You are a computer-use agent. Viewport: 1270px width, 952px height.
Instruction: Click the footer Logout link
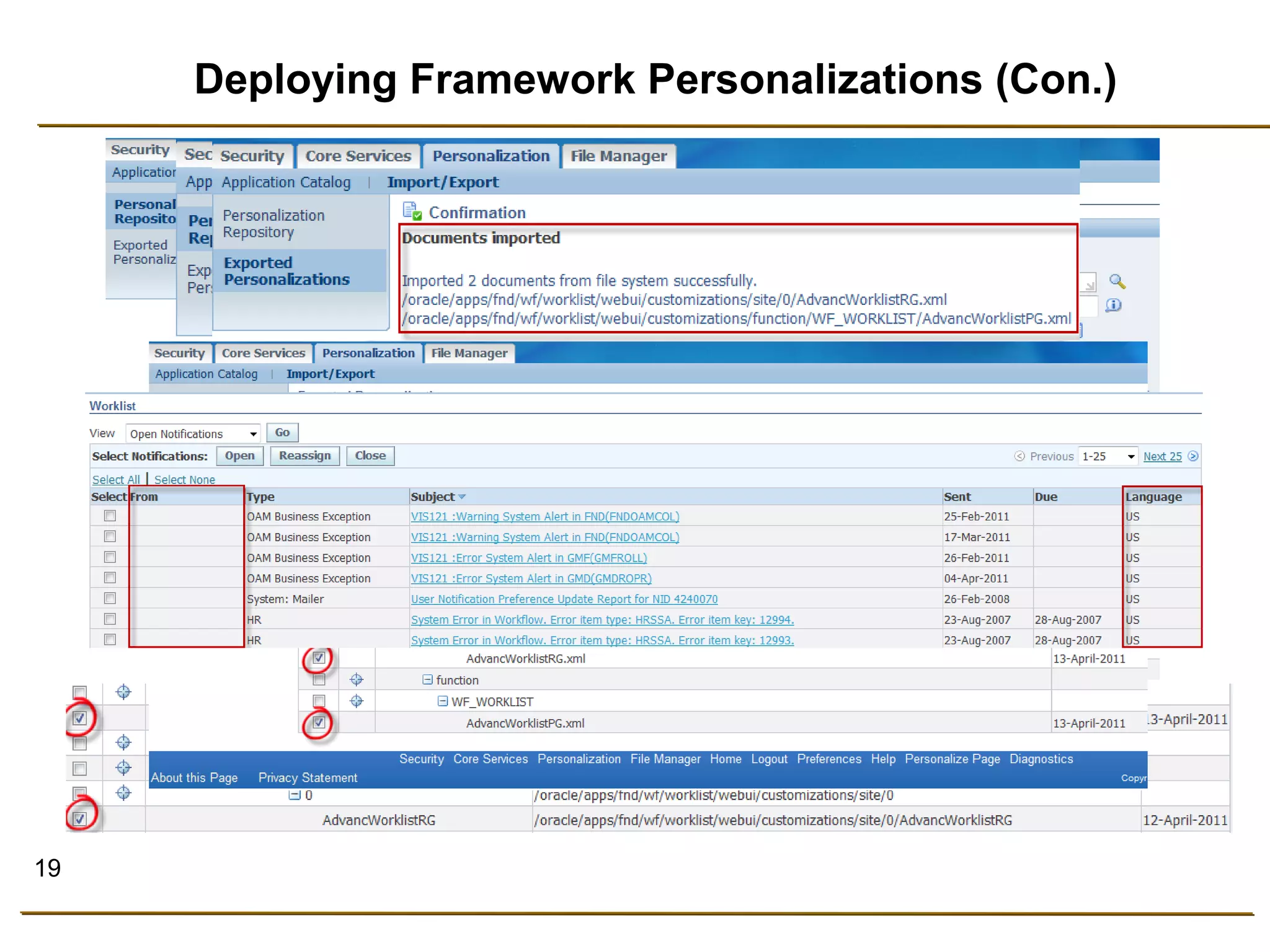[769, 759]
